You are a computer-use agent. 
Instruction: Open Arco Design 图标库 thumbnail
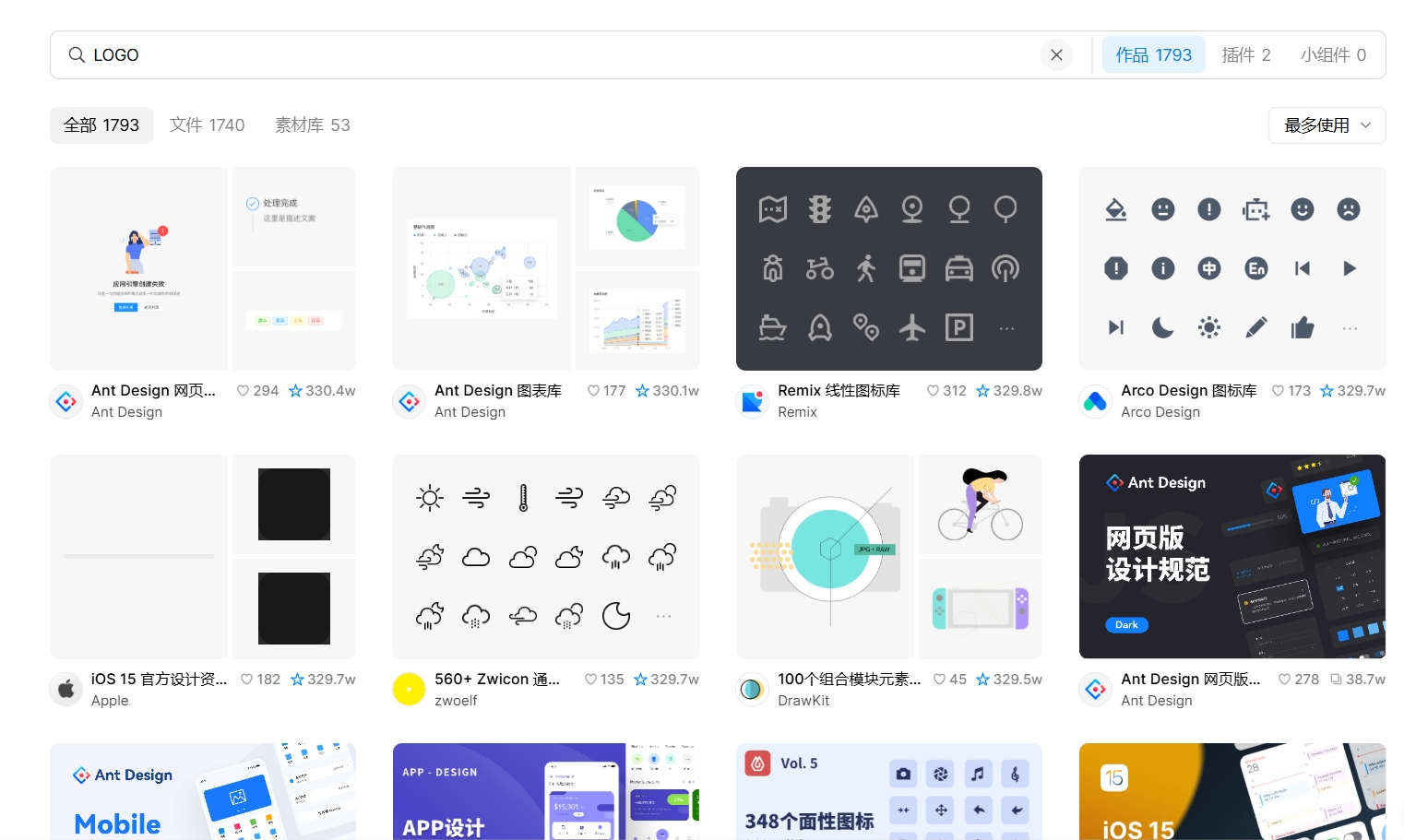(1232, 268)
